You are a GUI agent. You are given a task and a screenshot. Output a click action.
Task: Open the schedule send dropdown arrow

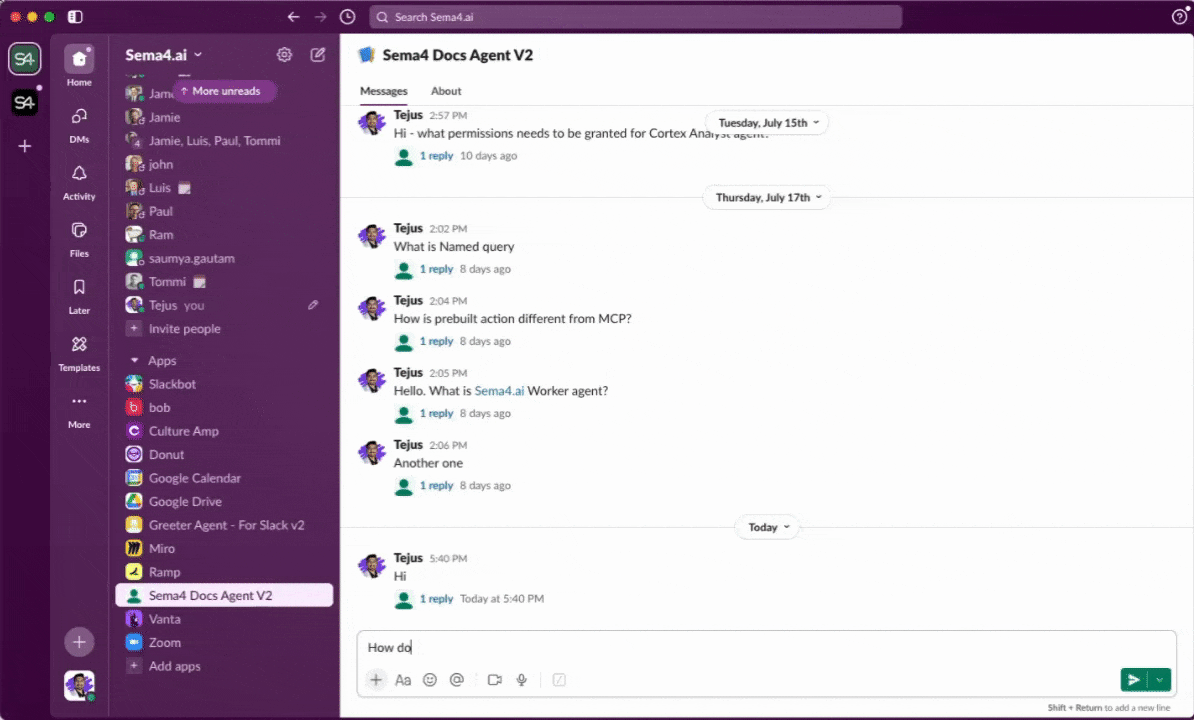1159,680
